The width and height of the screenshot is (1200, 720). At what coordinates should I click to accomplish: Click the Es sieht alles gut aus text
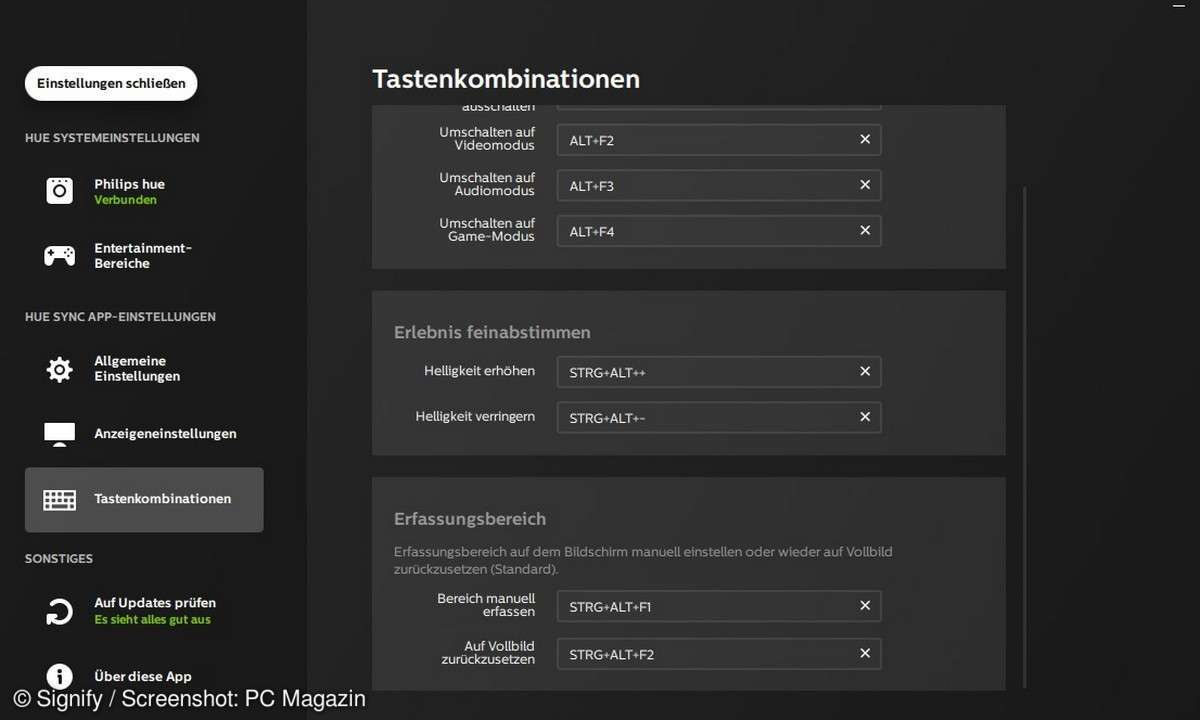[152, 620]
